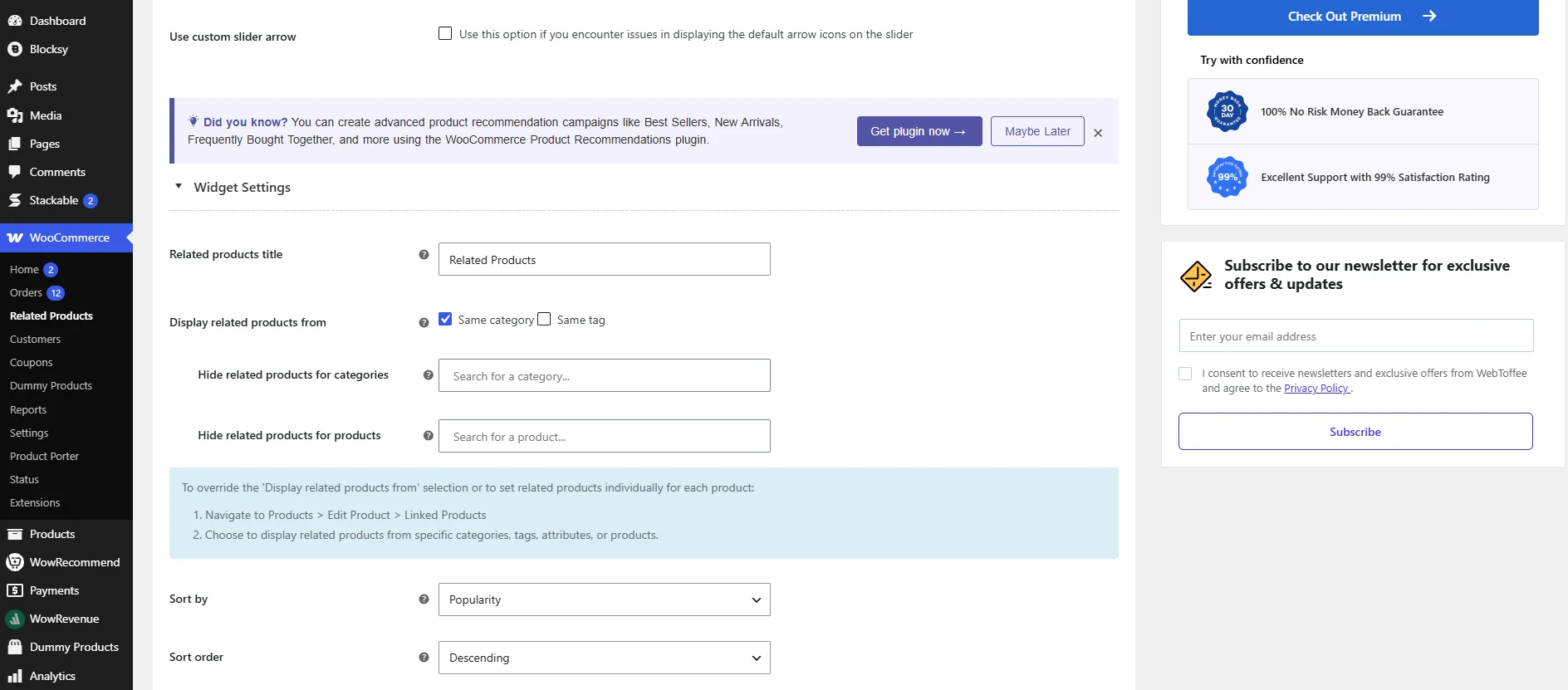Go to WooCommerce Coupons page
Image resolution: width=1568 pixels, height=690 pixels.
tap(32, 362)
